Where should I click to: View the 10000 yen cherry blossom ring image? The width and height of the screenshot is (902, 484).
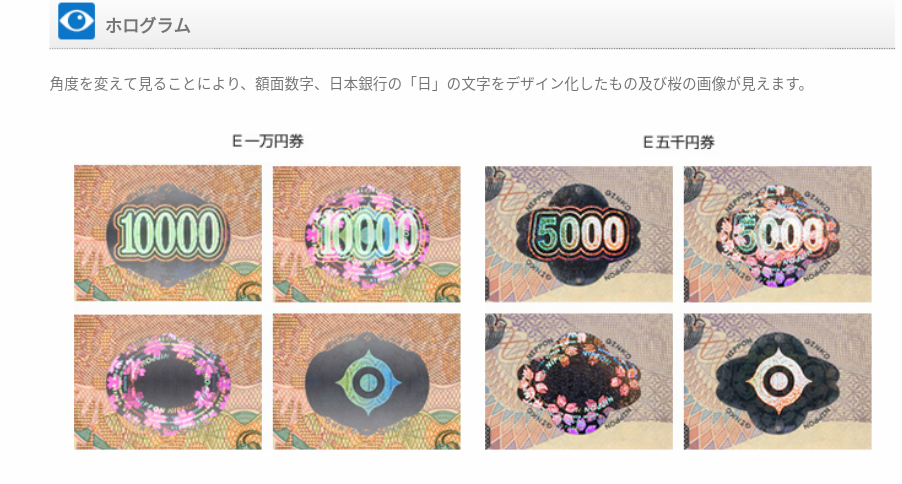(168, 382)
